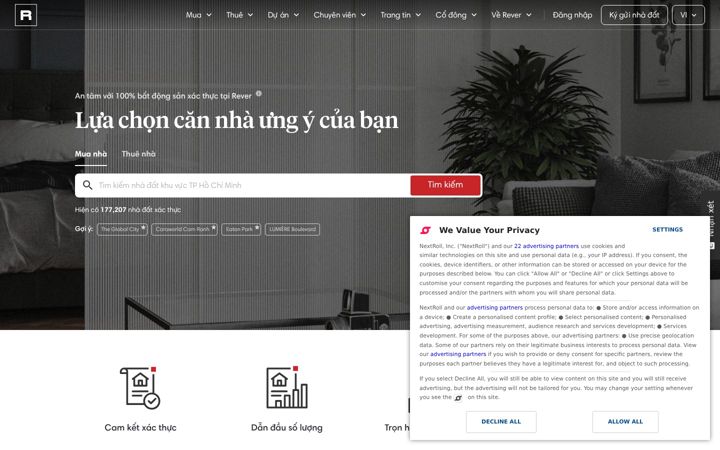Click the small NextRoll icon in text

pos(458,398)
